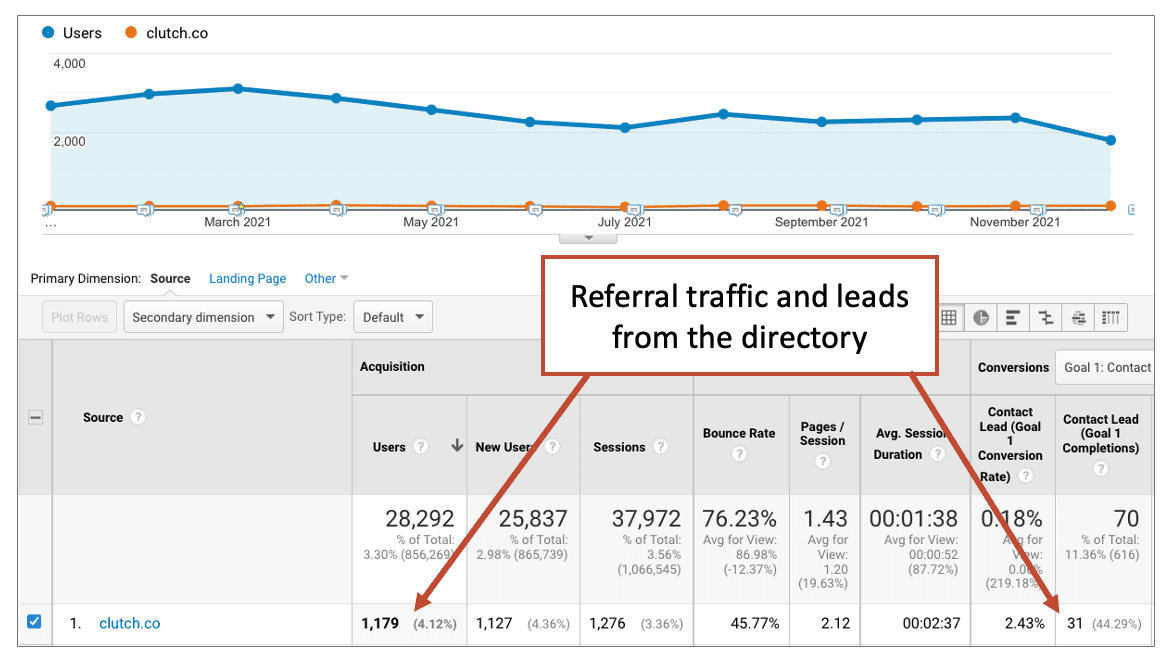
Task: Open the help icon beside Users column
Action: pos(420,447)
